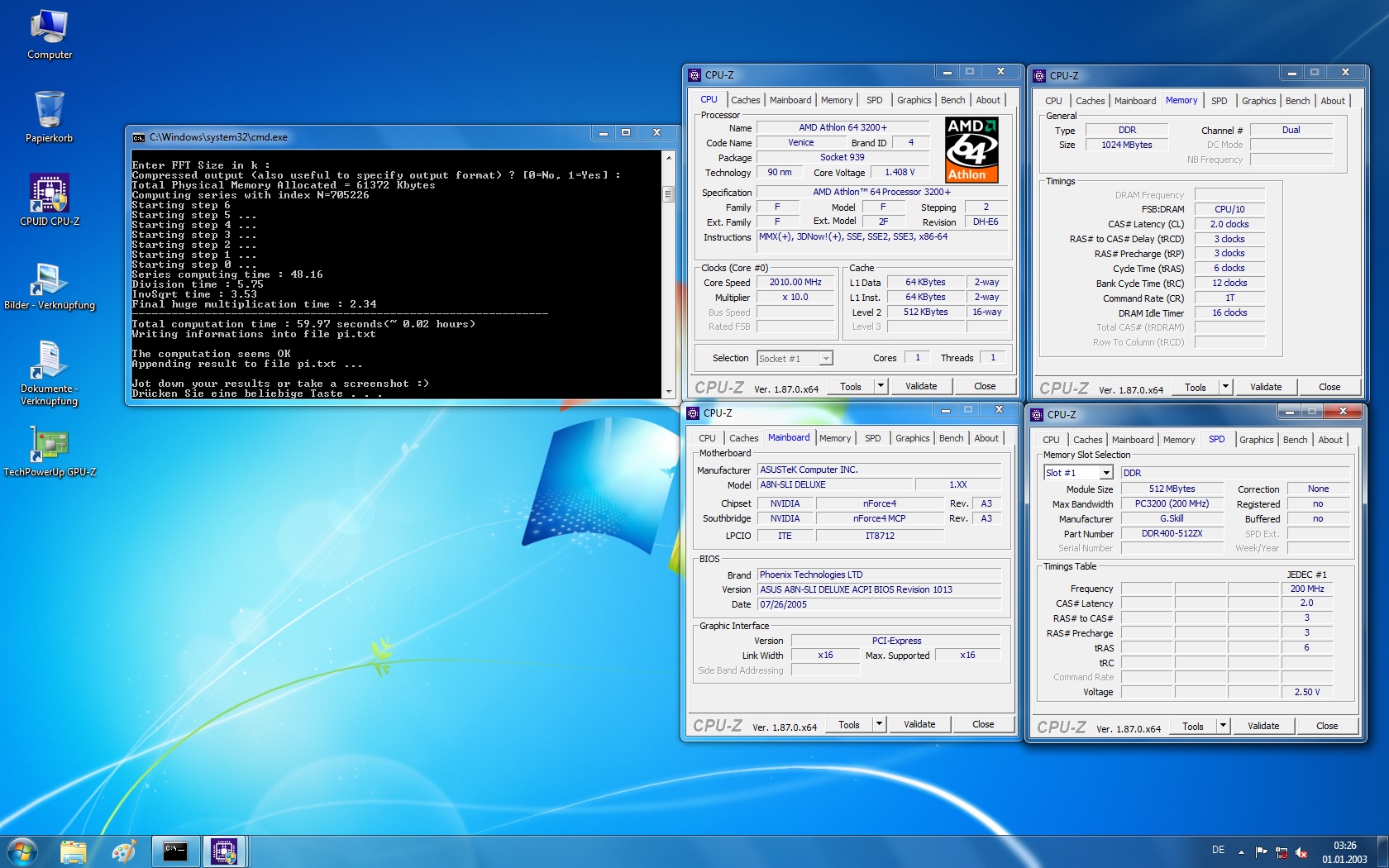Click the AMD Athlon 64 logo
This screenshot has width=1389, height=868.
(x=971, y=150)
